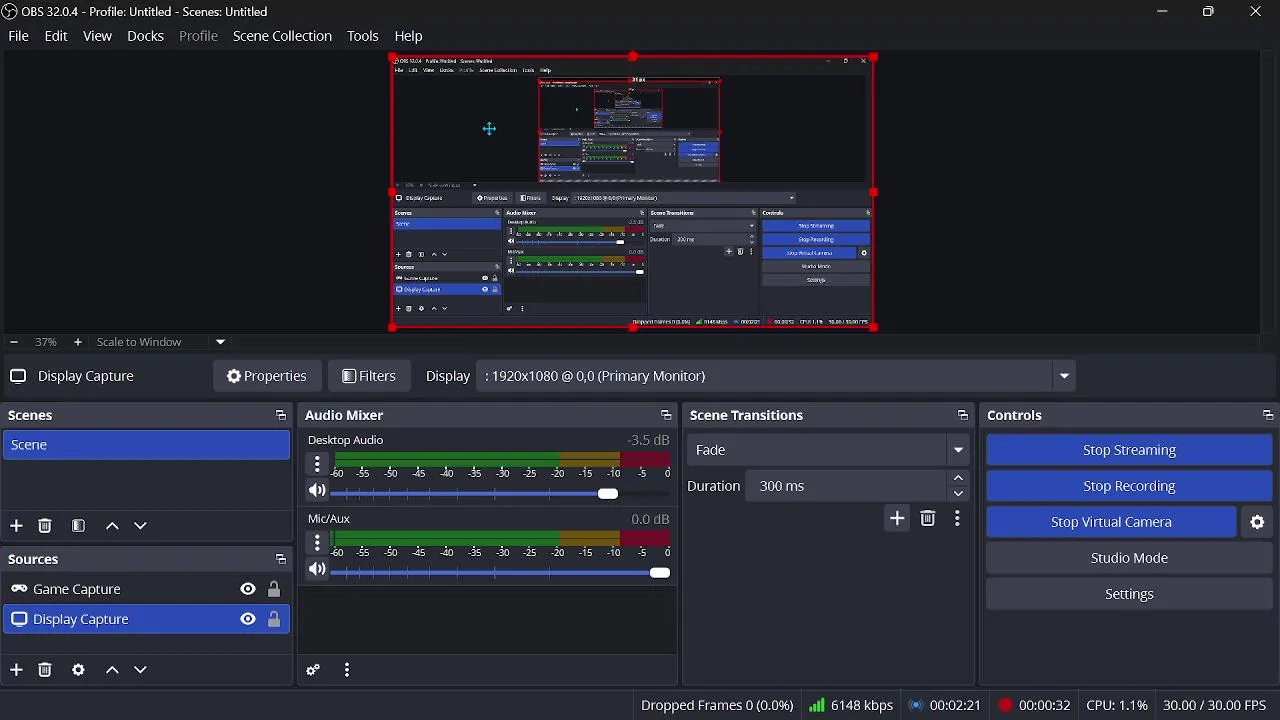This screenshot has width=1280, height=720.
Task: Pop out the Scene Transitions dock
Action: coord(963,415)
